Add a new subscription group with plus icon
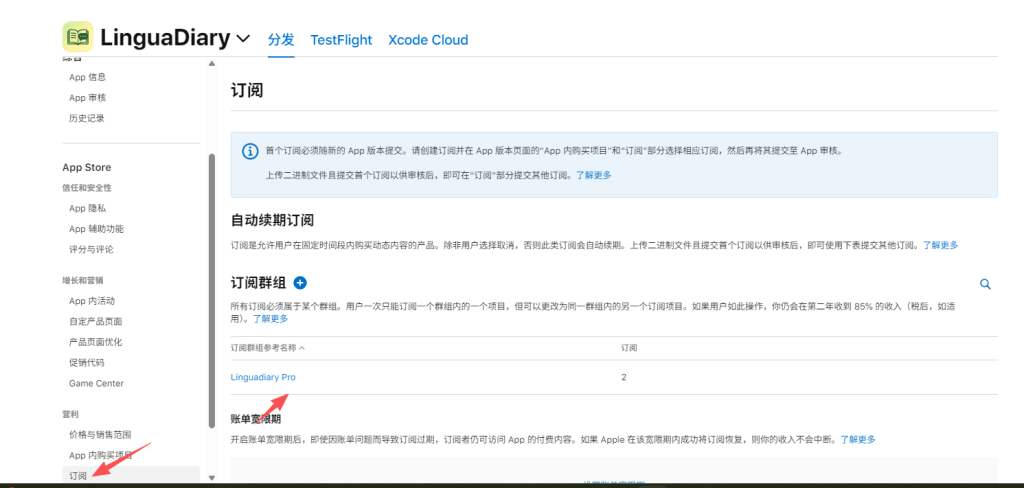Viewport: 1024px width, 488px height. click(x=300, y=284)
